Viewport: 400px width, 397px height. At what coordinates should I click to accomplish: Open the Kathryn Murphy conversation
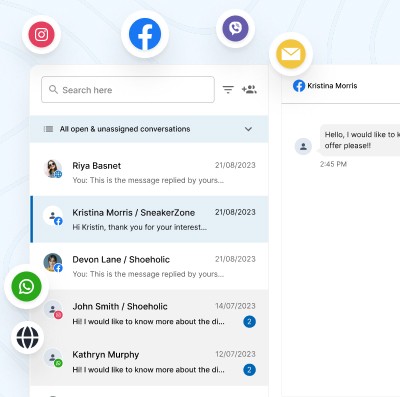pos(149,362)
